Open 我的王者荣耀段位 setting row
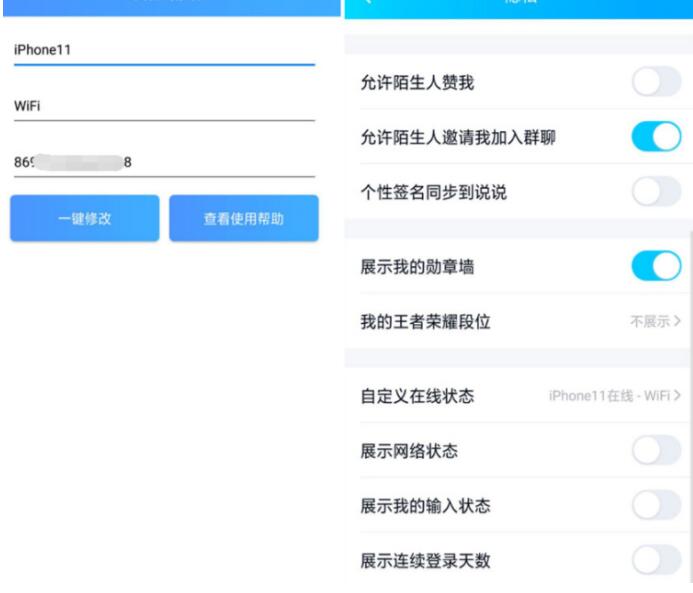The width and height of the screenshot is (693, 593). click(x=520, y=321)
